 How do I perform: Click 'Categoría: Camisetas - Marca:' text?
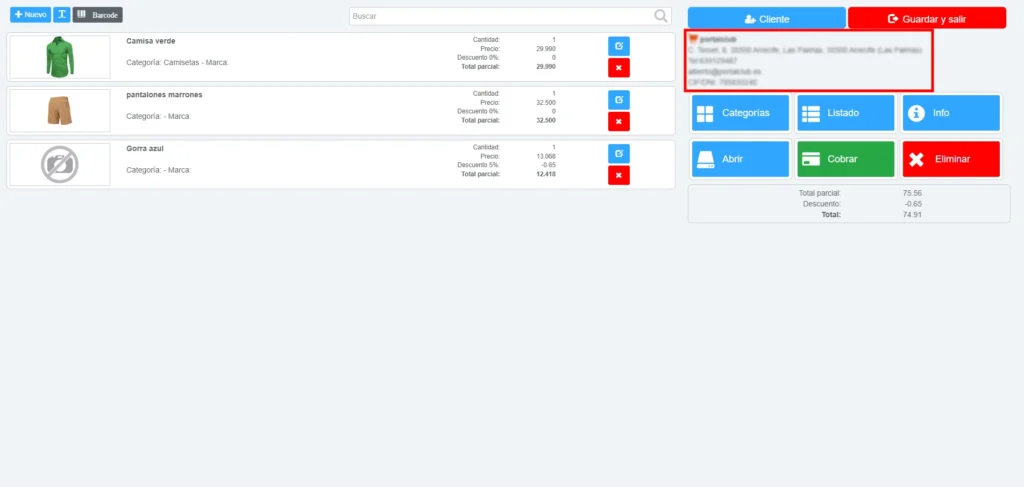[x=177, y=63]
